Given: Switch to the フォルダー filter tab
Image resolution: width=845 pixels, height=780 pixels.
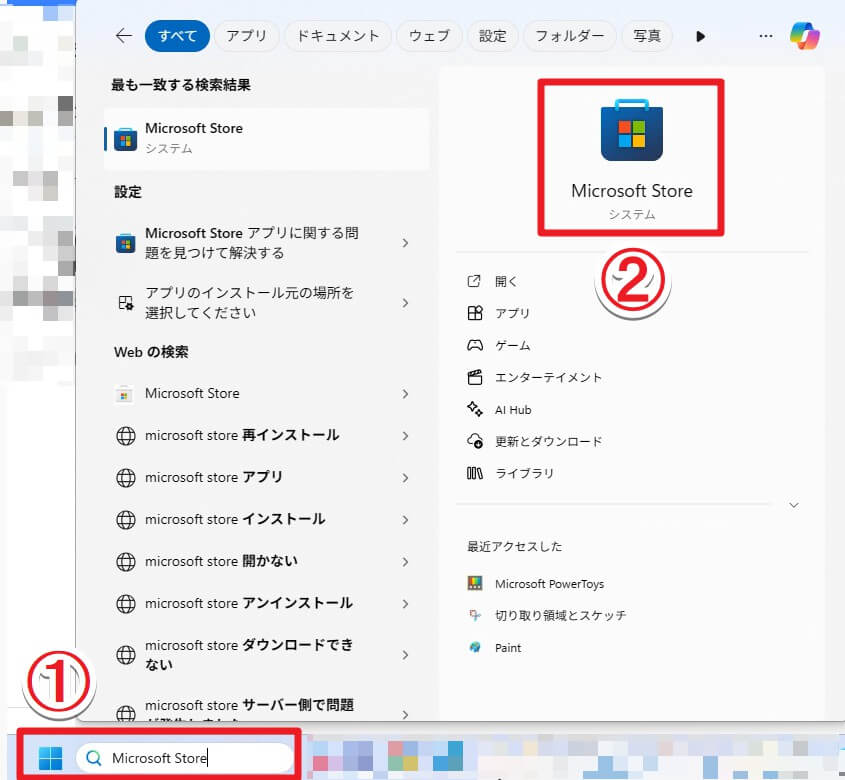Looking at the screenshot, I should (x=570, y=36).
